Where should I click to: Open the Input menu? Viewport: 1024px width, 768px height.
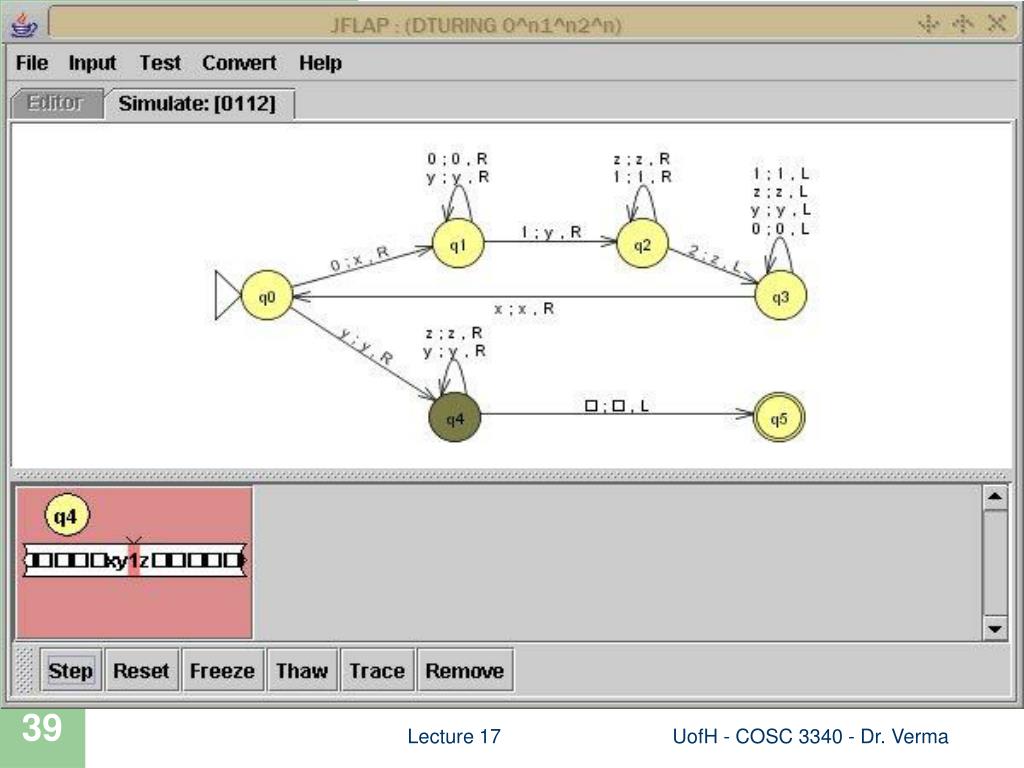click(92, 63)
